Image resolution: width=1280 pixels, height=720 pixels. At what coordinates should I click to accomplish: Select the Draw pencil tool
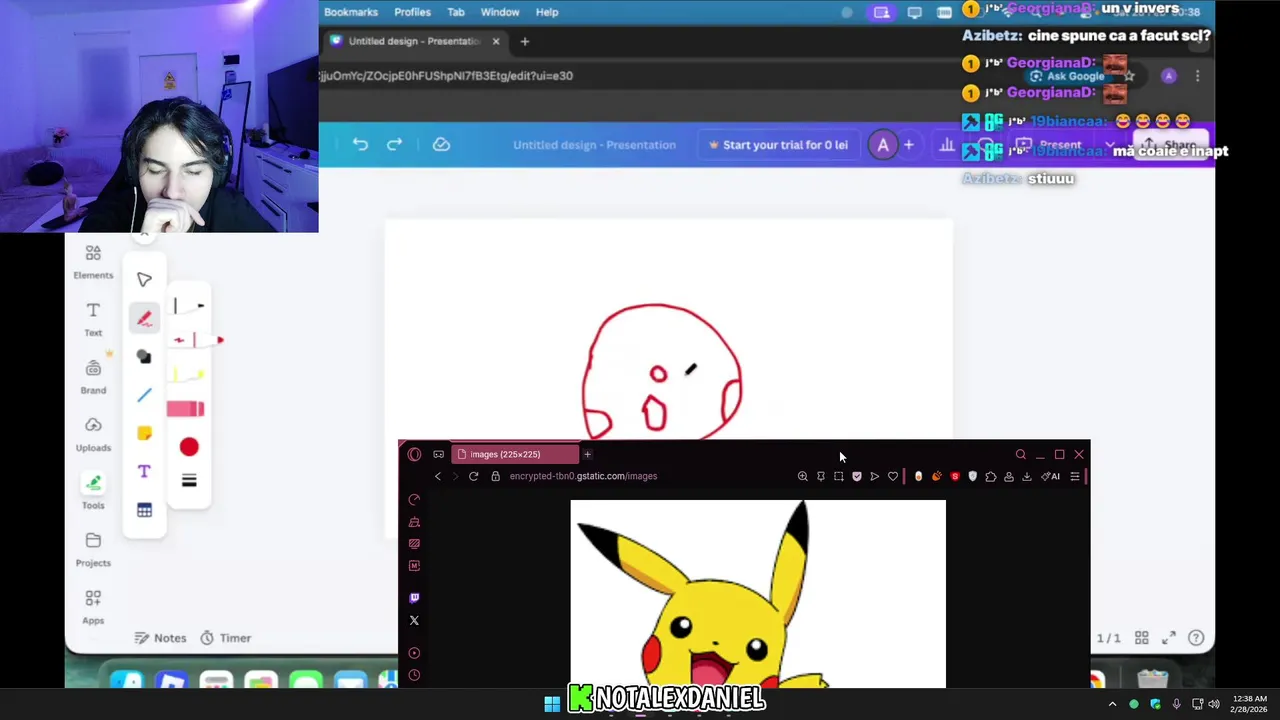[144, 319]
